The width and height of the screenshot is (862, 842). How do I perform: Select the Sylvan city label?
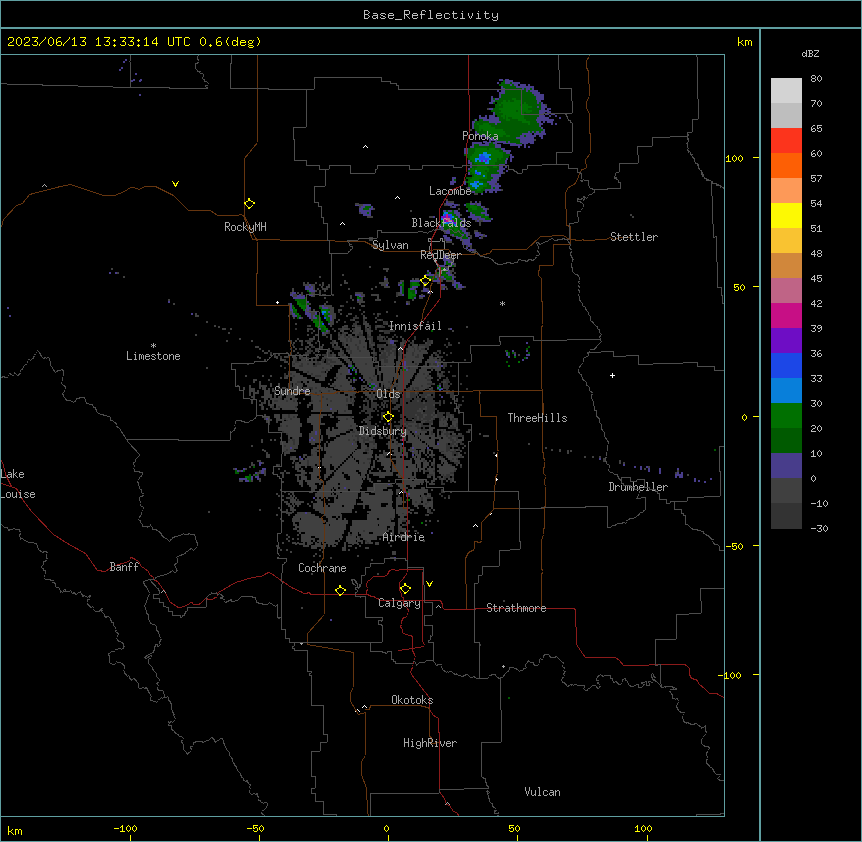(390, 245)
